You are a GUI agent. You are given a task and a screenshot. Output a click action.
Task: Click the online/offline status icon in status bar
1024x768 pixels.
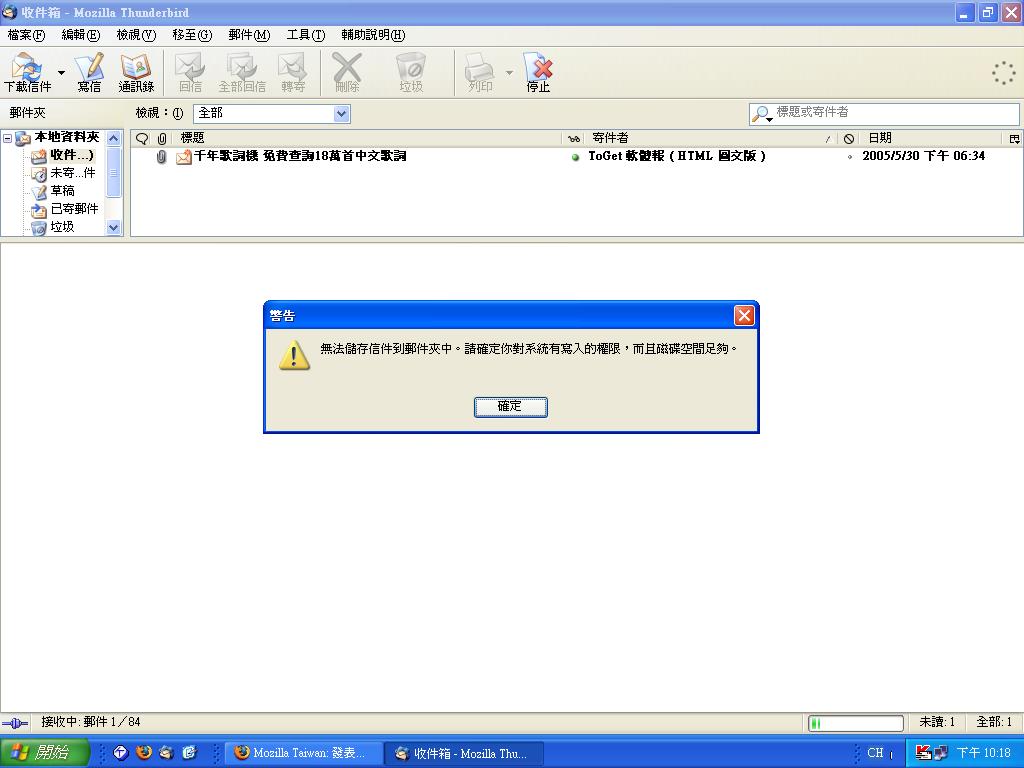(15, 722)
